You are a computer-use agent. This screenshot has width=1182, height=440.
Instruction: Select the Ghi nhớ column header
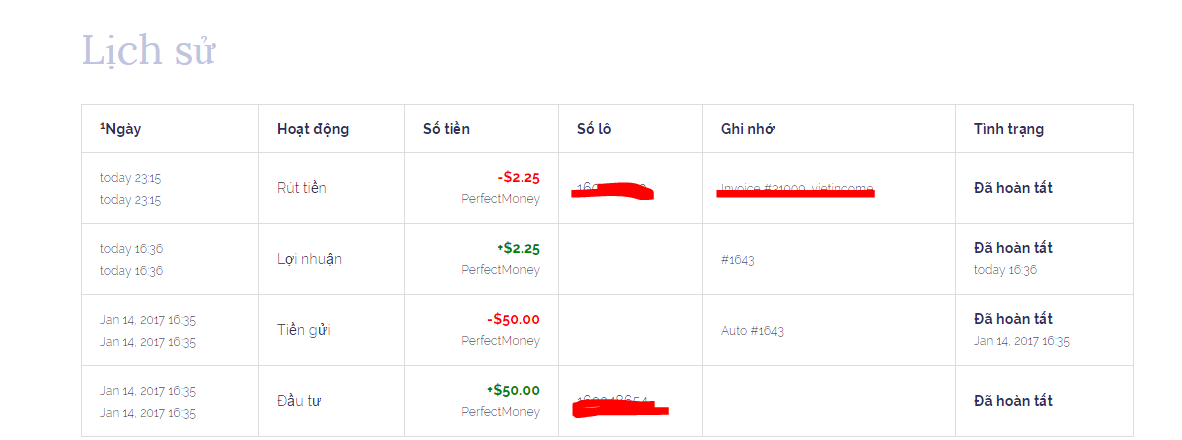tap(748, 129)
